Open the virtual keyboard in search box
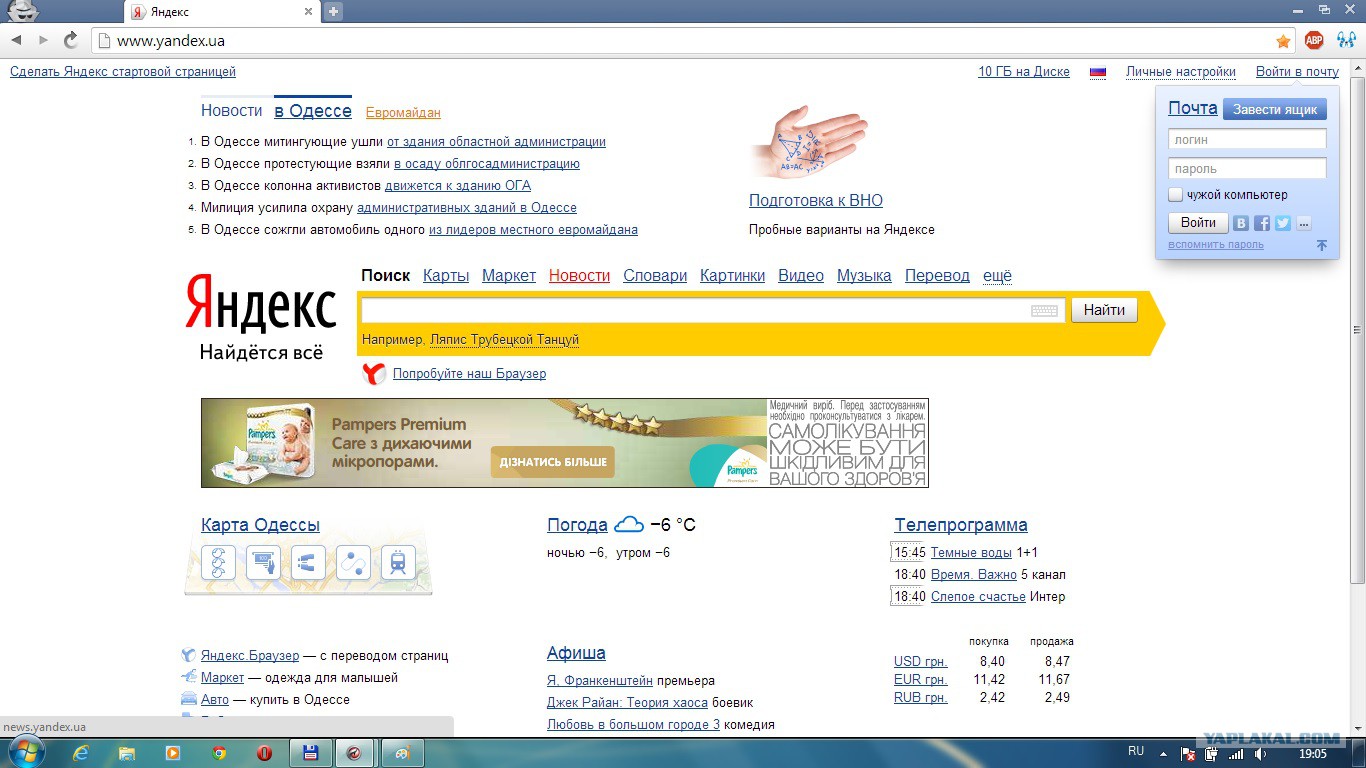This screenshot has width=1366, height=768. click(1044, 311)
